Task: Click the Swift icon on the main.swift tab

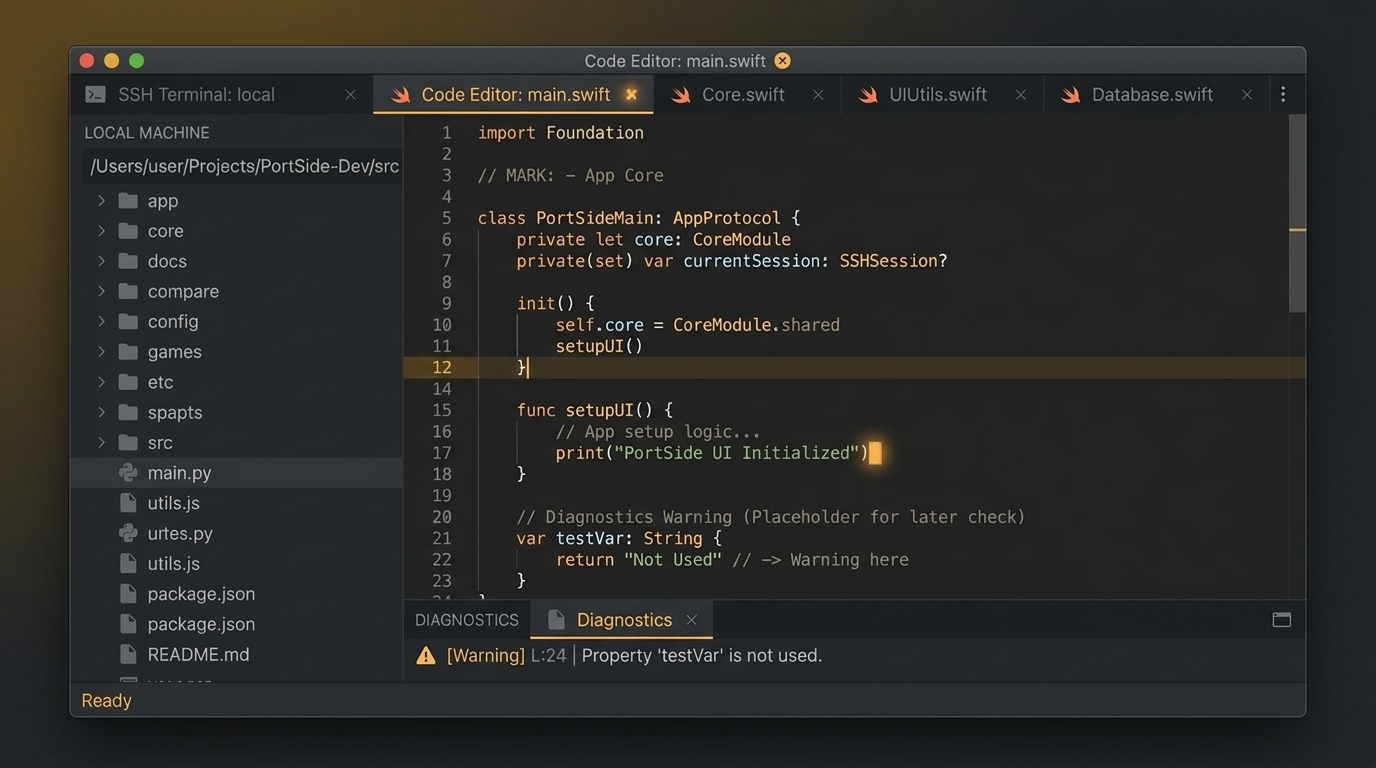Action: tap(401, 95)
